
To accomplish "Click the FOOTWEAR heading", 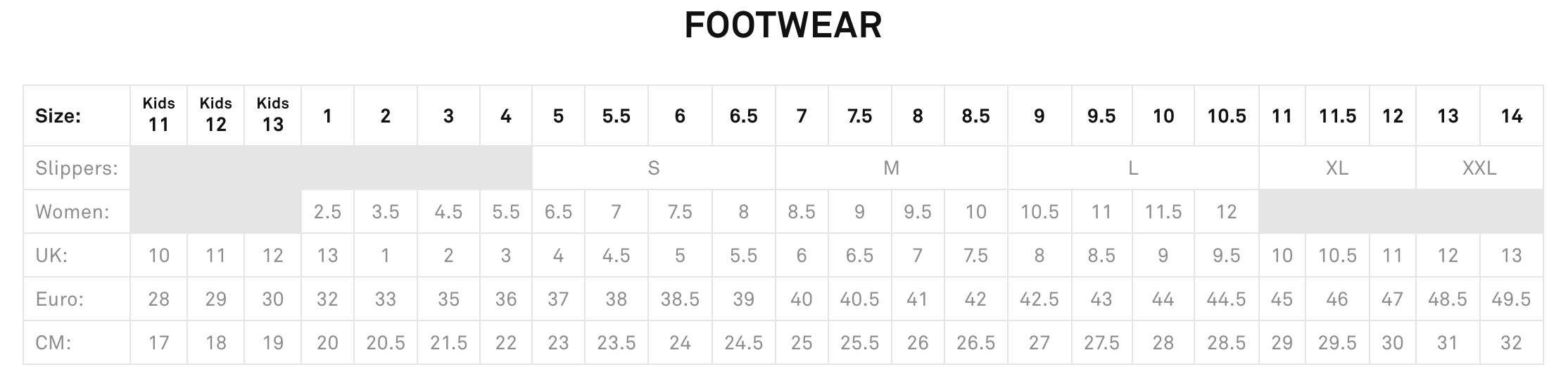I will click(783, 25).
